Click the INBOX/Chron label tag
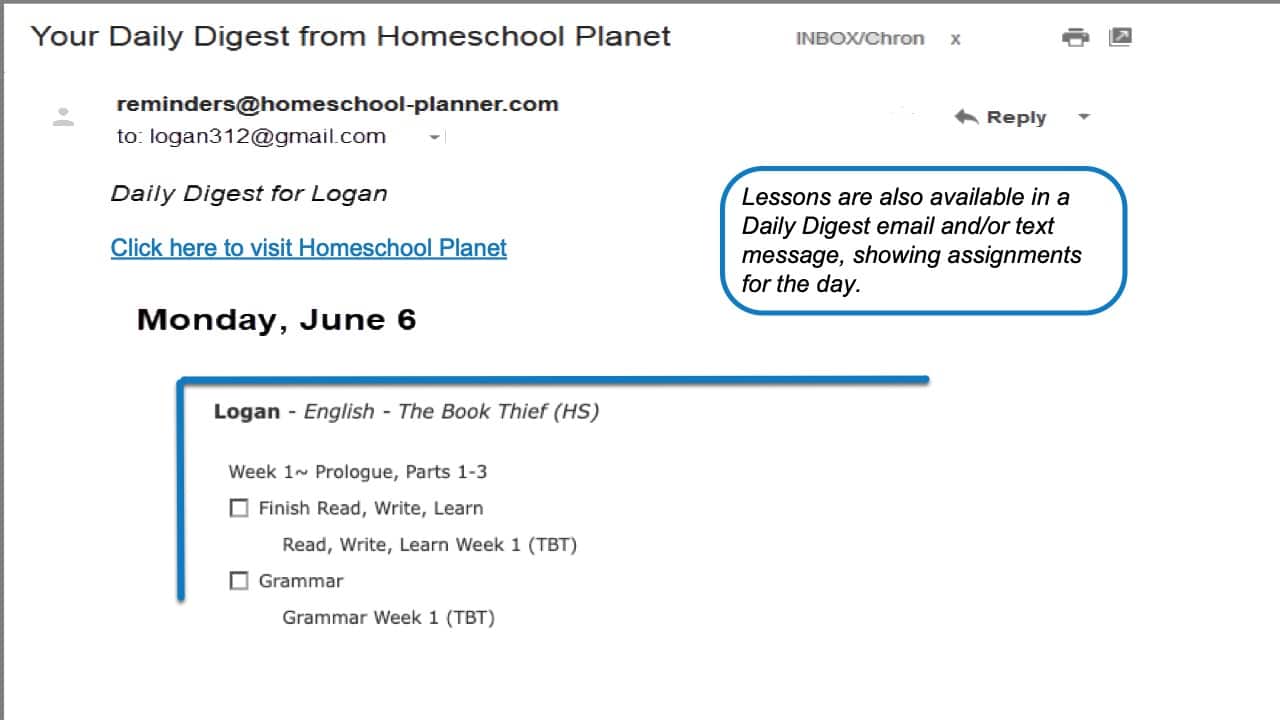1280x720 pixels. (860, 39)
